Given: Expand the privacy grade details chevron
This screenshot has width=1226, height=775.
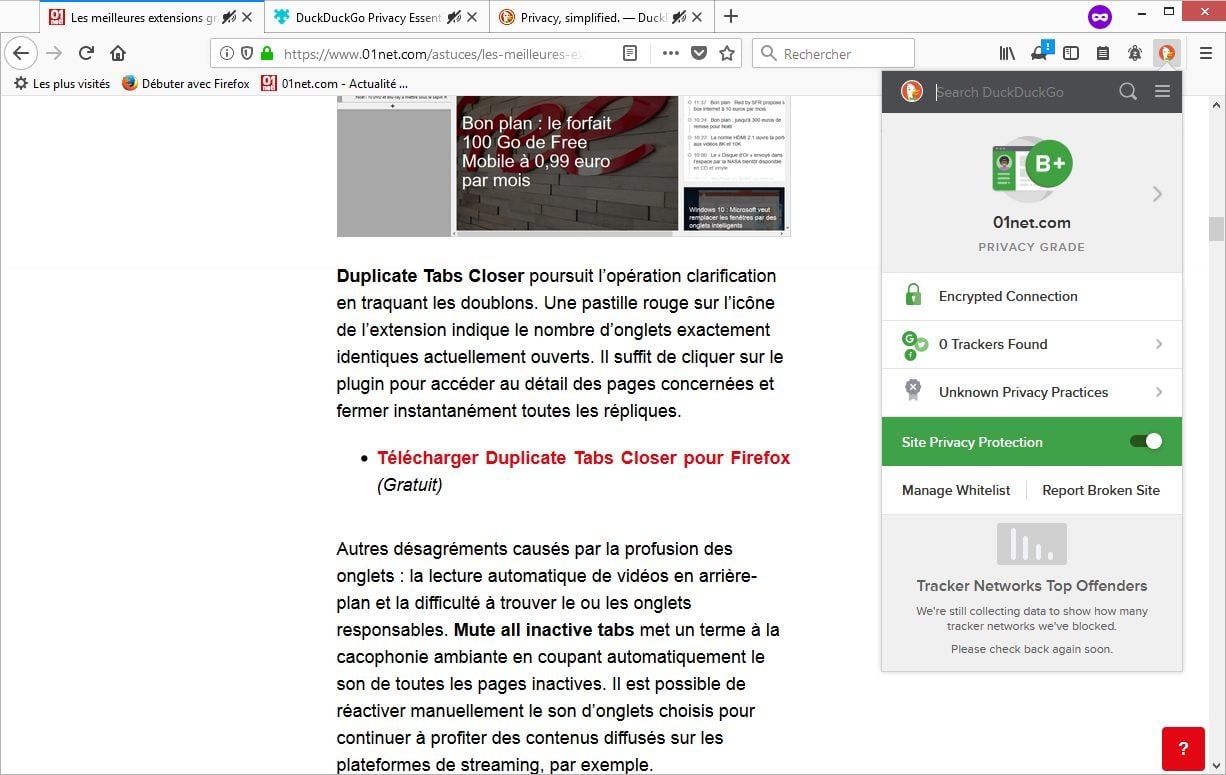Looking at the screenshot, I should pos(1157,194).
